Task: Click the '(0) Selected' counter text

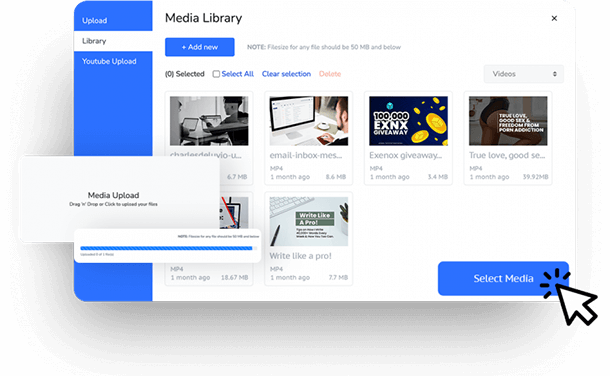Action: 185,74
